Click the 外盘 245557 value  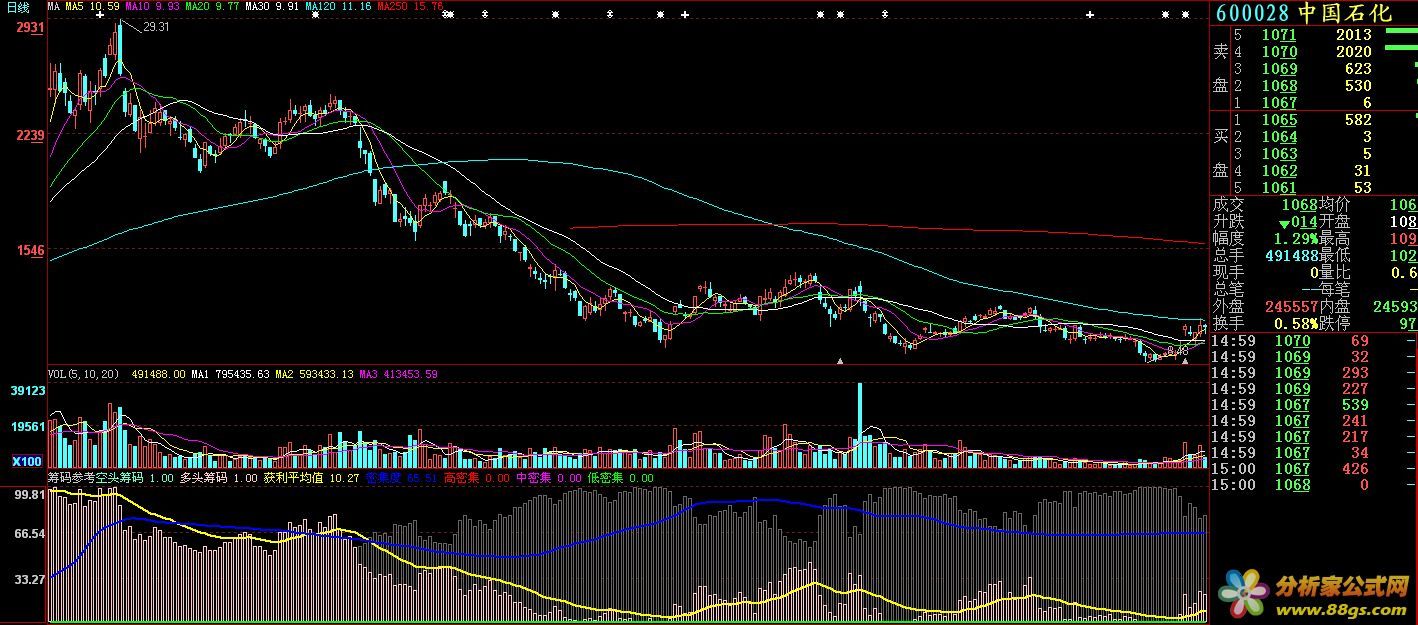point(1292,307)
